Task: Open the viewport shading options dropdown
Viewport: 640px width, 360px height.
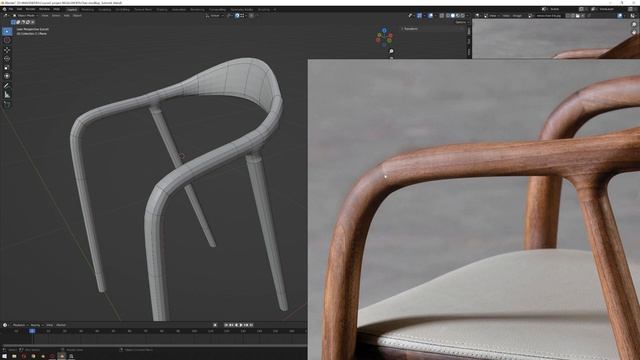Action: pos(468,16)
